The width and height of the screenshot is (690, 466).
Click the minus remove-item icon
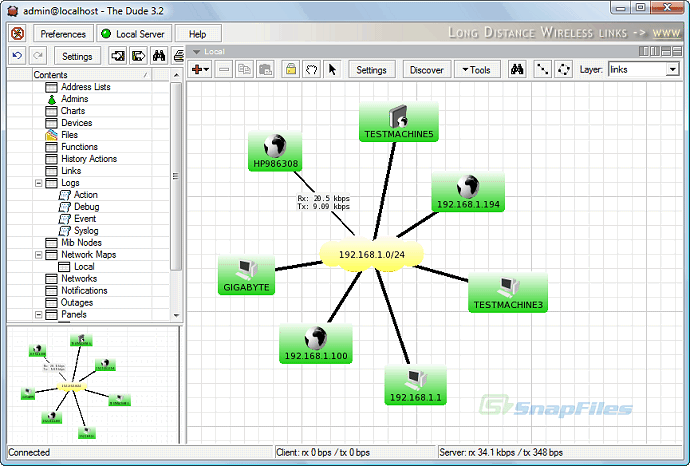[x=224, y=70]
